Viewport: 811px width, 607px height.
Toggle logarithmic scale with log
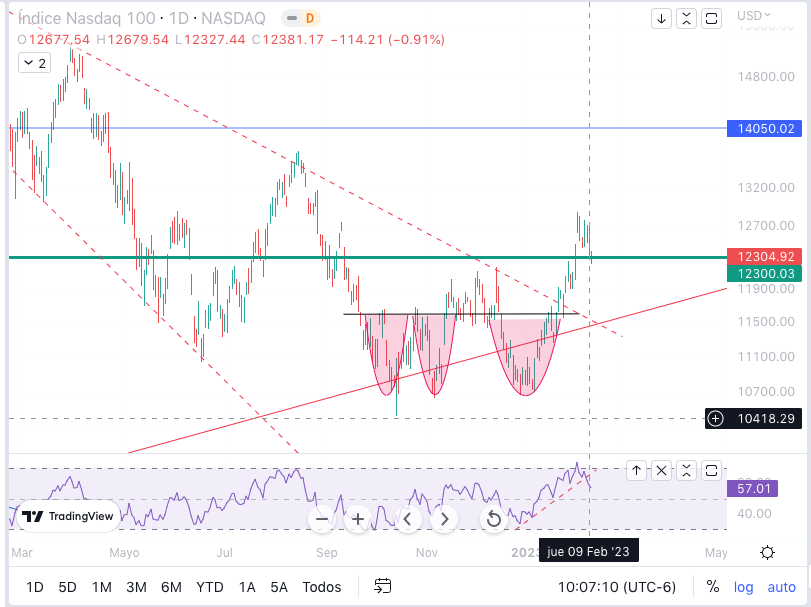coord(745,587)
